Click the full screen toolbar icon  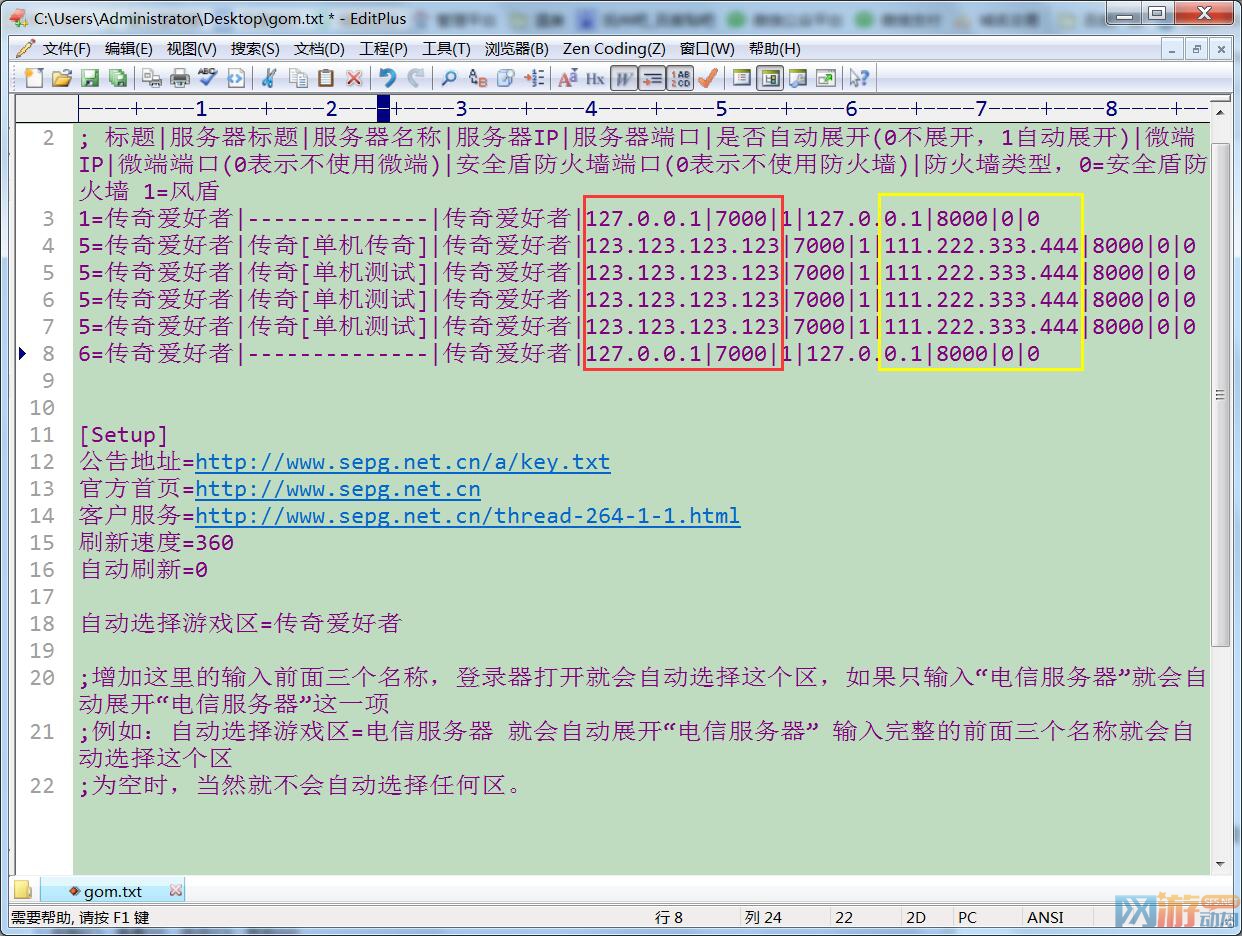coord(825,78)
